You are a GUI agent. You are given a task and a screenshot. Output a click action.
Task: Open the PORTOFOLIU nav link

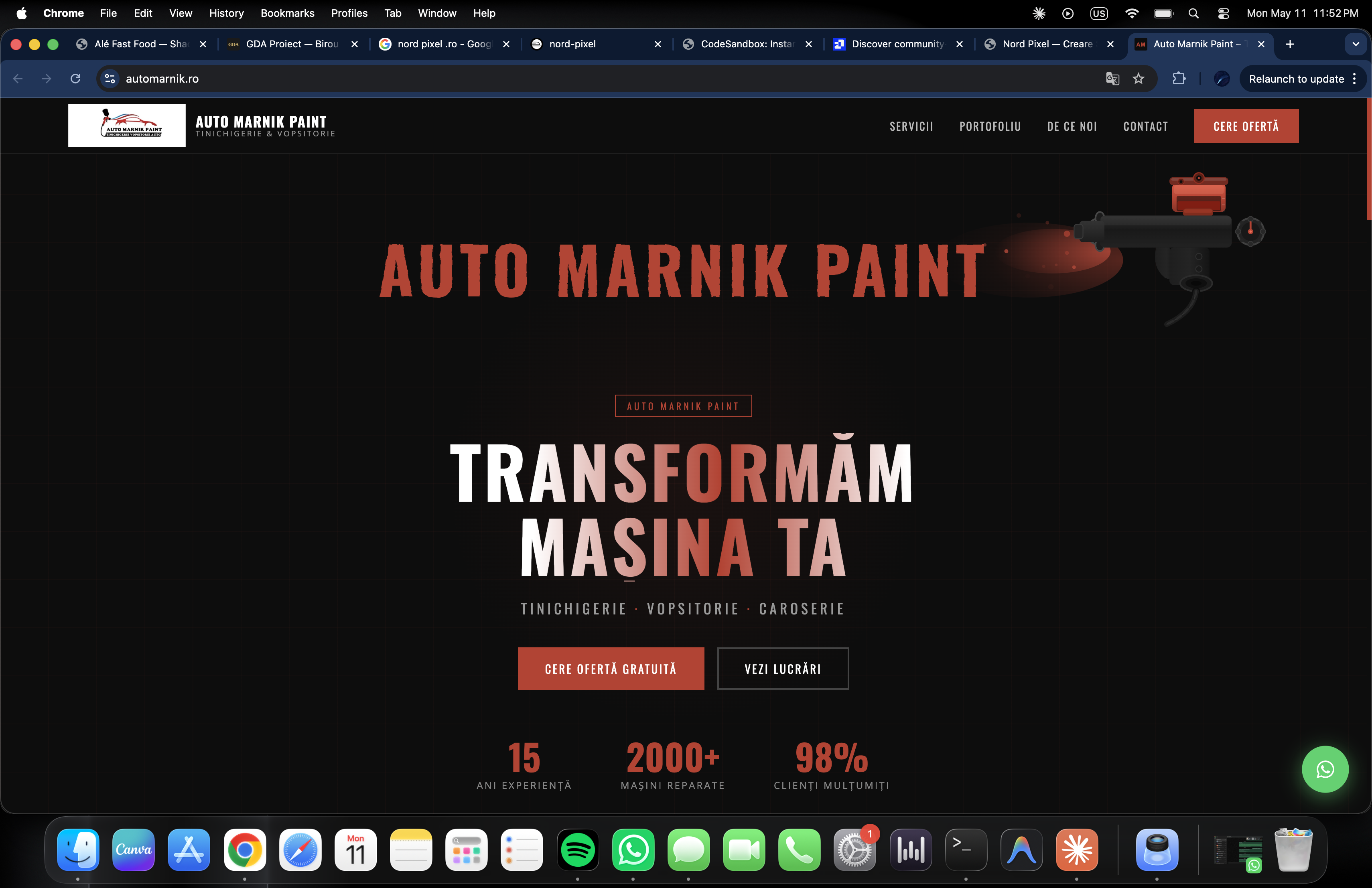(990, 126)
